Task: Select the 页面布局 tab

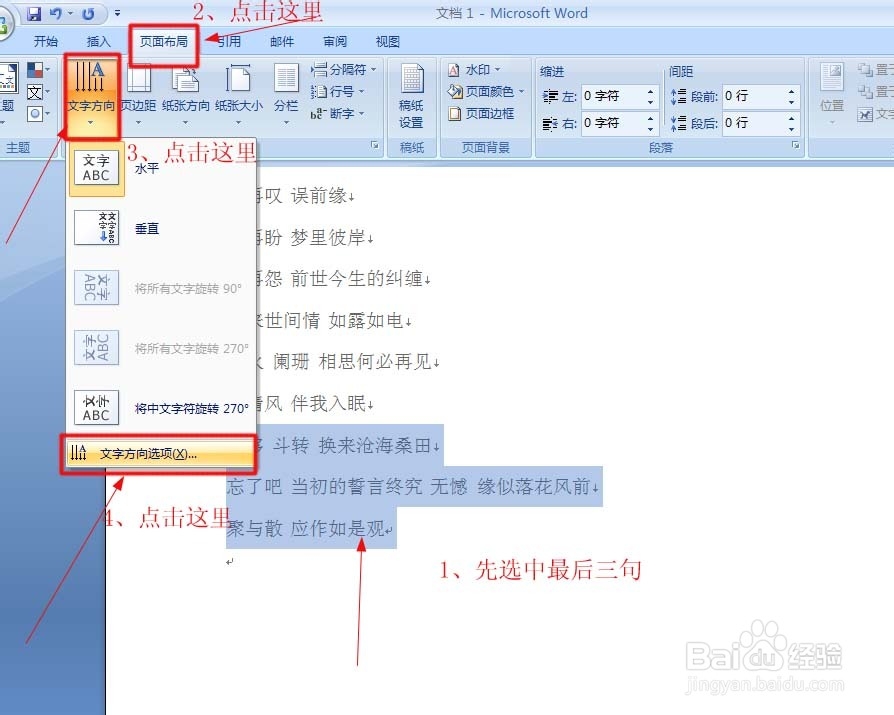Action: [x=164, y=41]
